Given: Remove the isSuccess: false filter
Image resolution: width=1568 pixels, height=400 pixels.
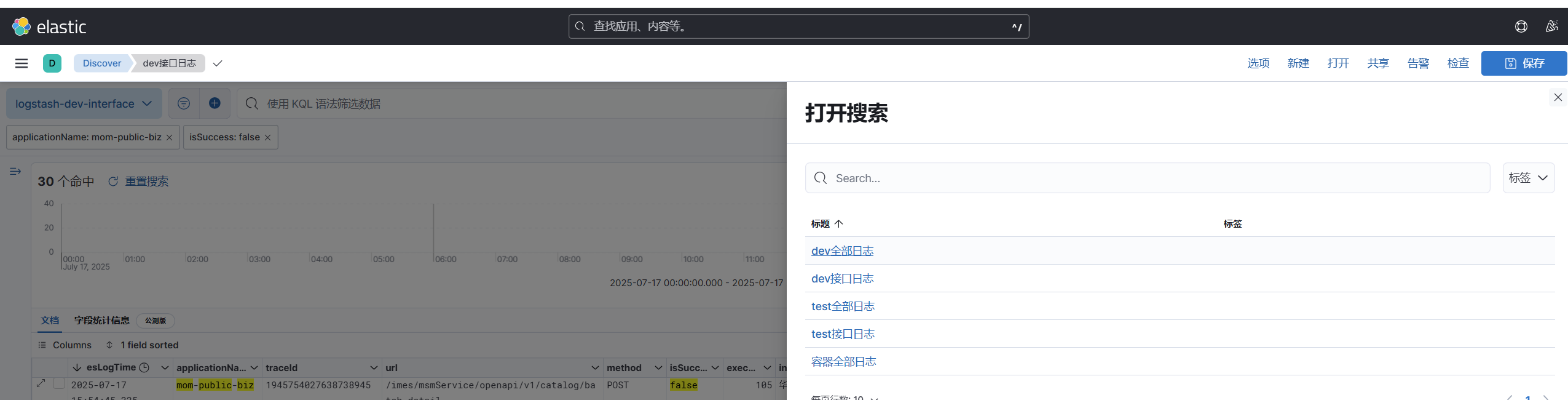Looking at the screenshot, I should [x=267, y=138].
